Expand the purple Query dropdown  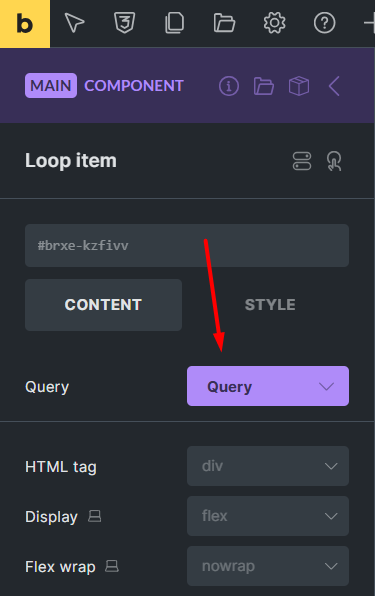pos(268,386)
